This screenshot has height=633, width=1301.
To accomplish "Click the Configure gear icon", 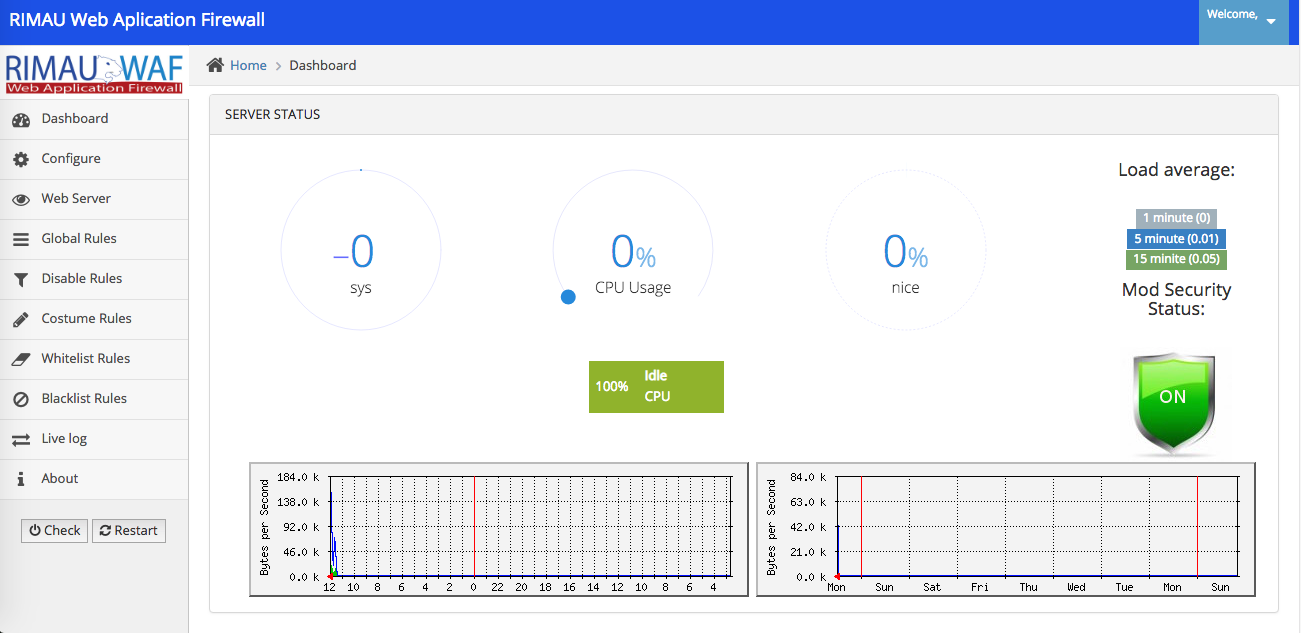I will (x=21, y=160).
